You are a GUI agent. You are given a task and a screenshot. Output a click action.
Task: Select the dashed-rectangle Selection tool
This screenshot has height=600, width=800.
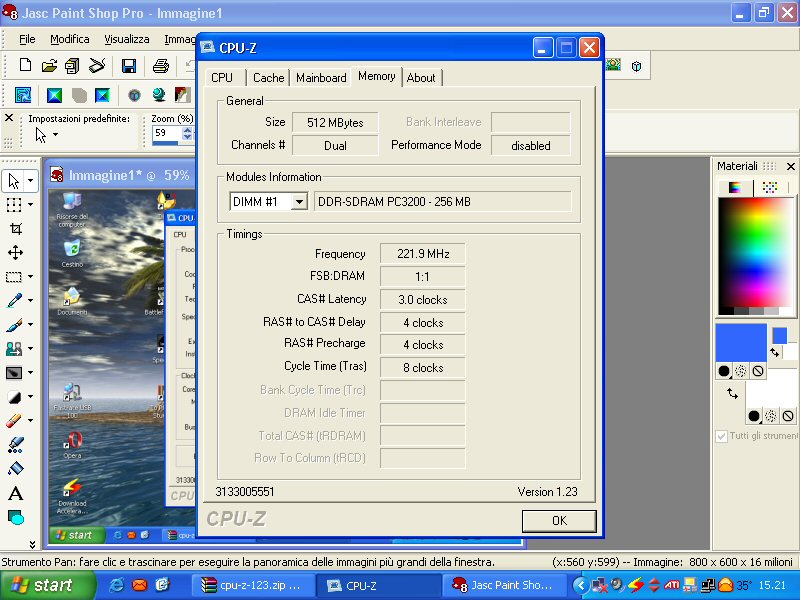point(14,277)
